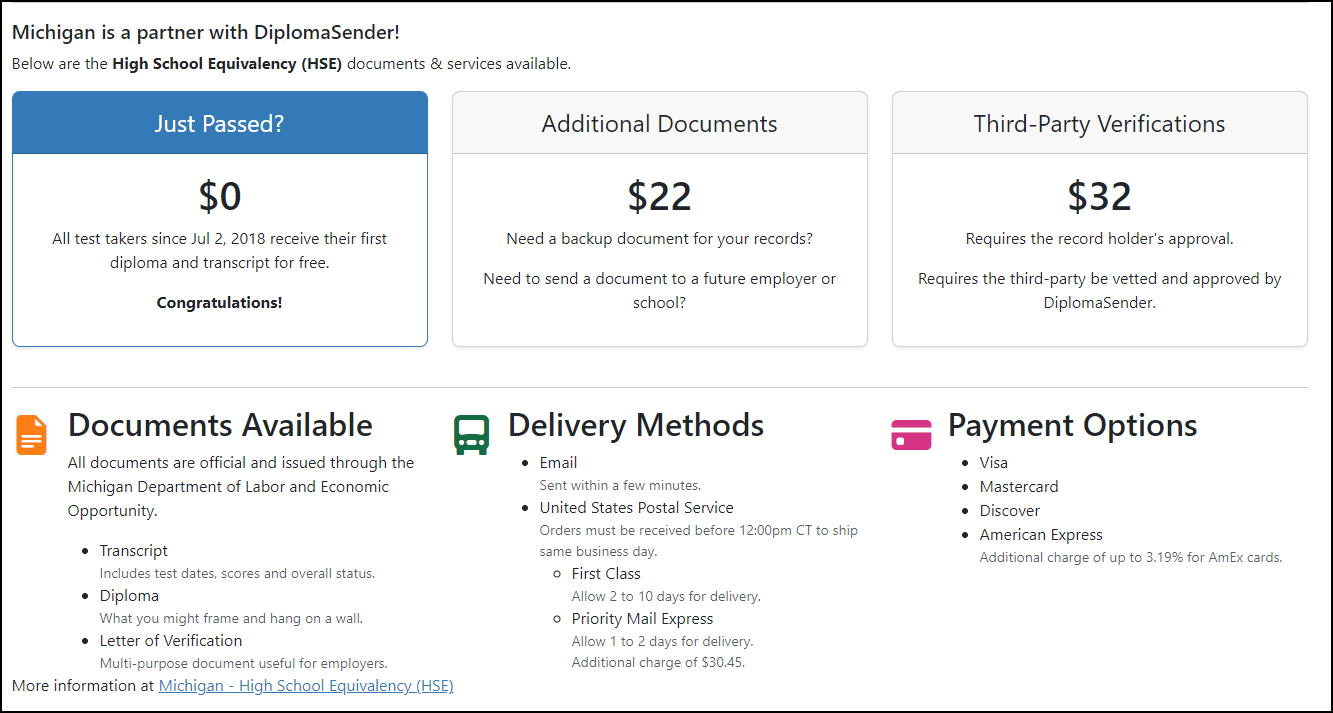Click the Diploma list item
The image size is (1333, 713).
[x=129, y=596]
